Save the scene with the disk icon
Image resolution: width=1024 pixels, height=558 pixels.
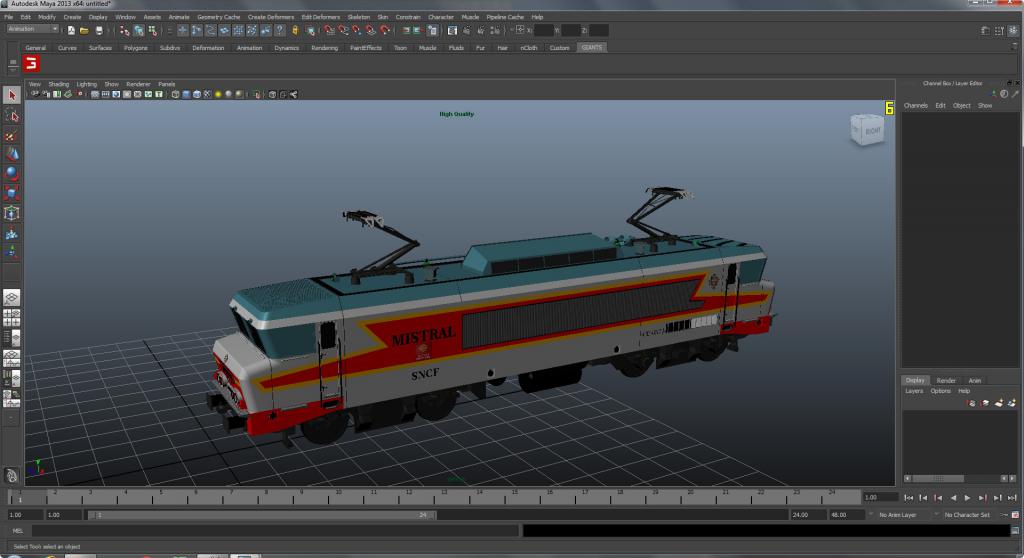click(x=99, y=30)
